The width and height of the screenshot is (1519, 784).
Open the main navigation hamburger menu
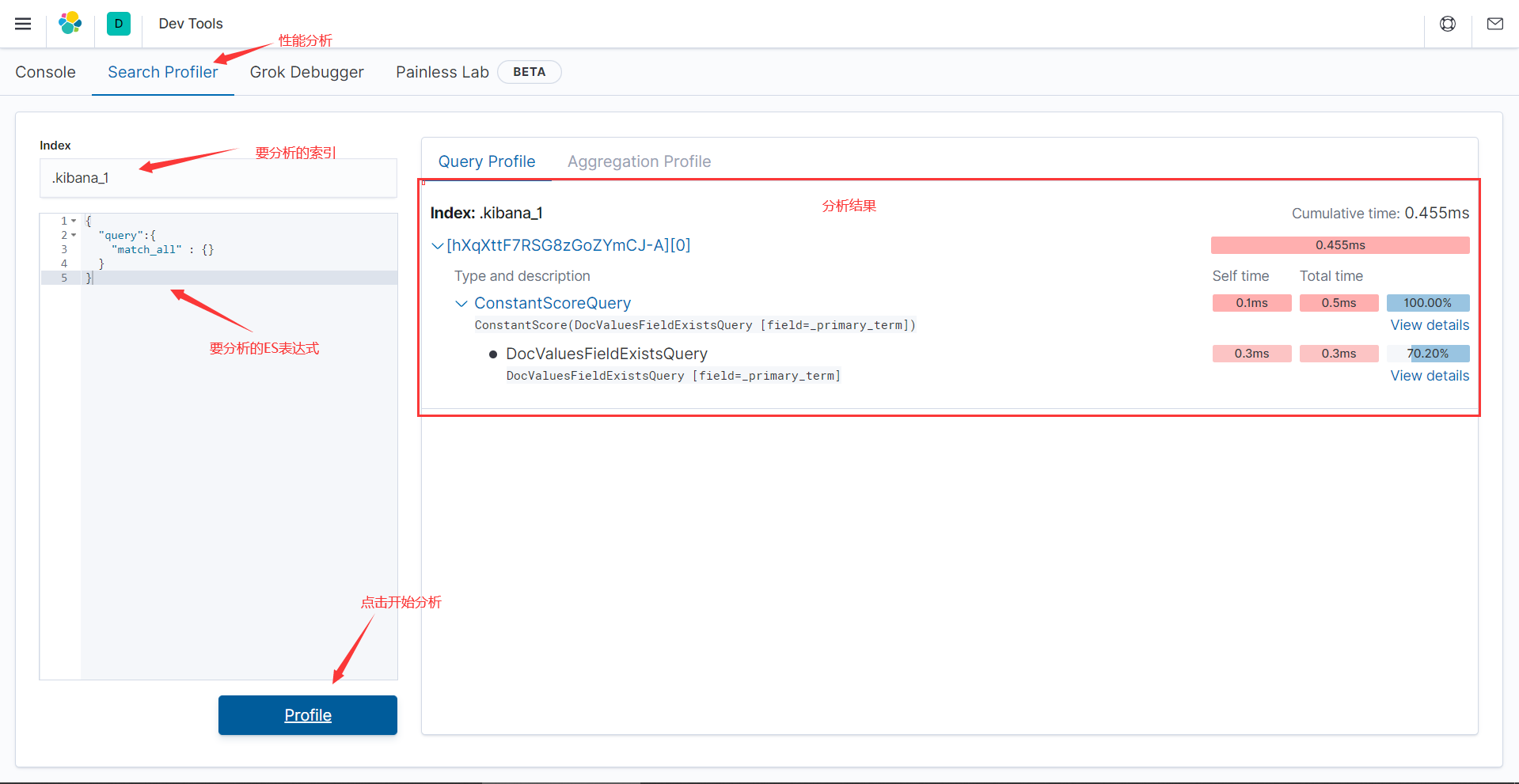[23, 24]
